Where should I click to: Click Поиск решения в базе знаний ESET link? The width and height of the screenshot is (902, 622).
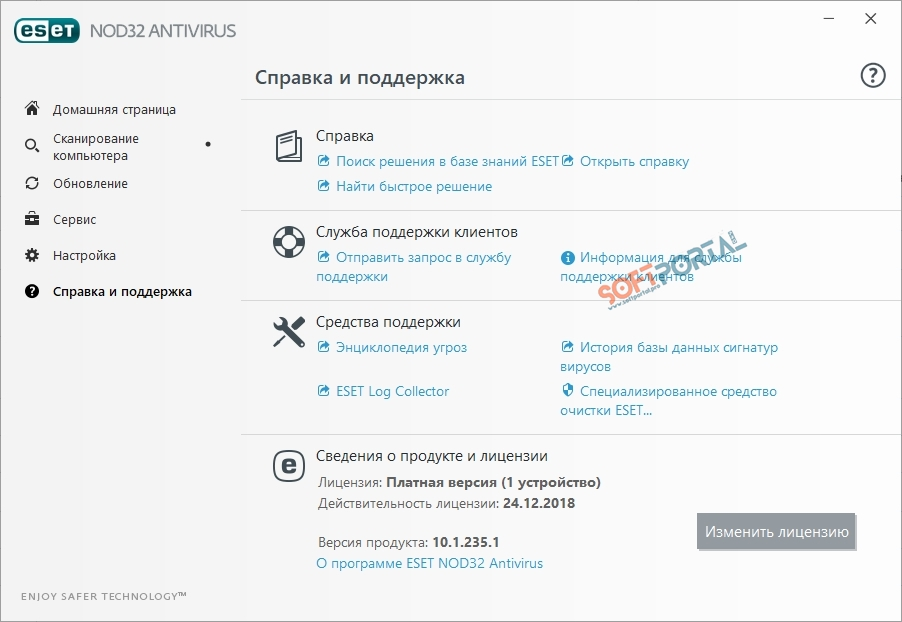click(x=448, y=161)
